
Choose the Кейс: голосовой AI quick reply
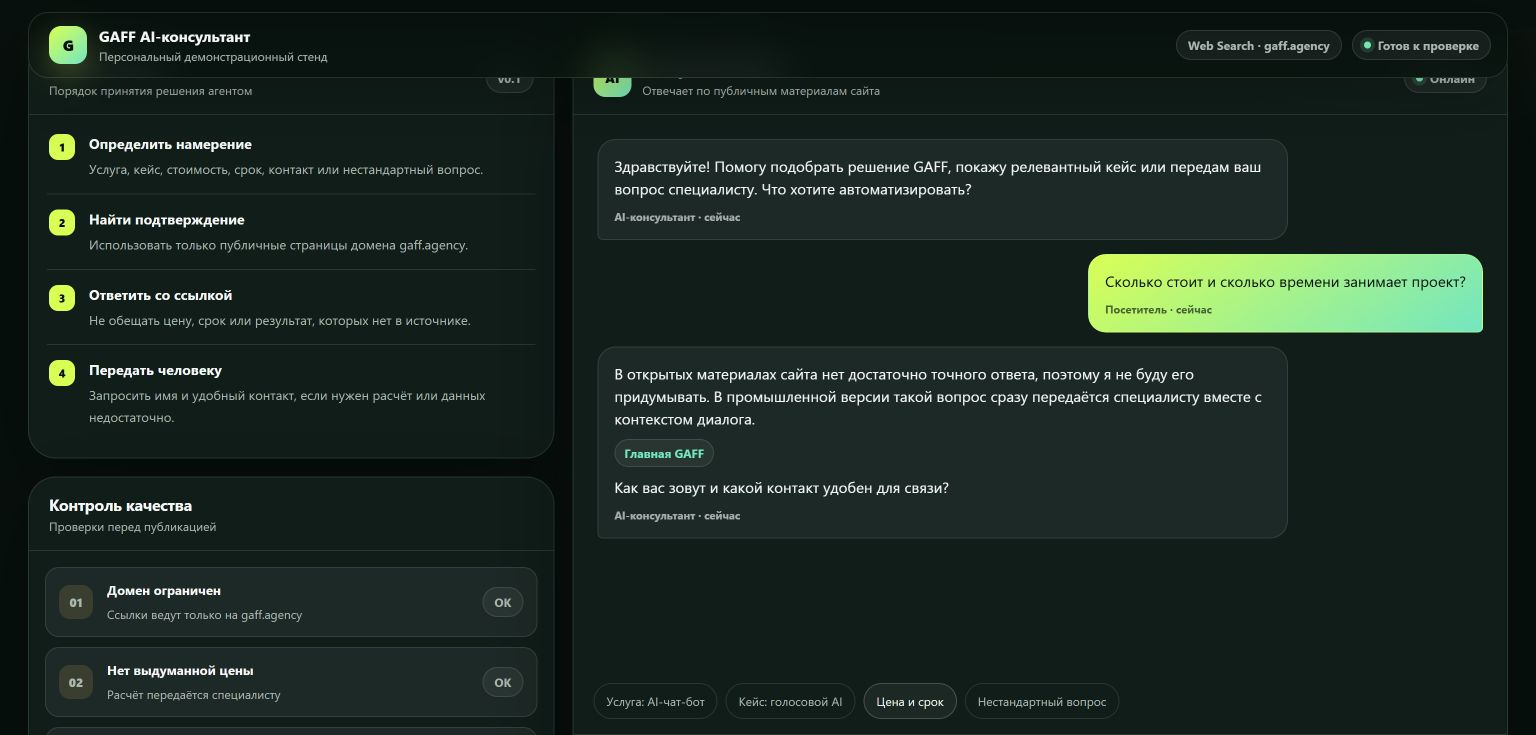[790, 701]
